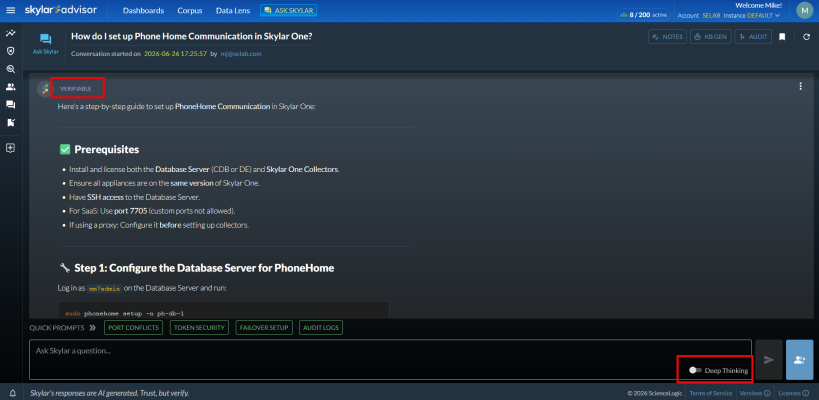
Task: Open the Dashboards menu
Action: (x=143, y=10)
